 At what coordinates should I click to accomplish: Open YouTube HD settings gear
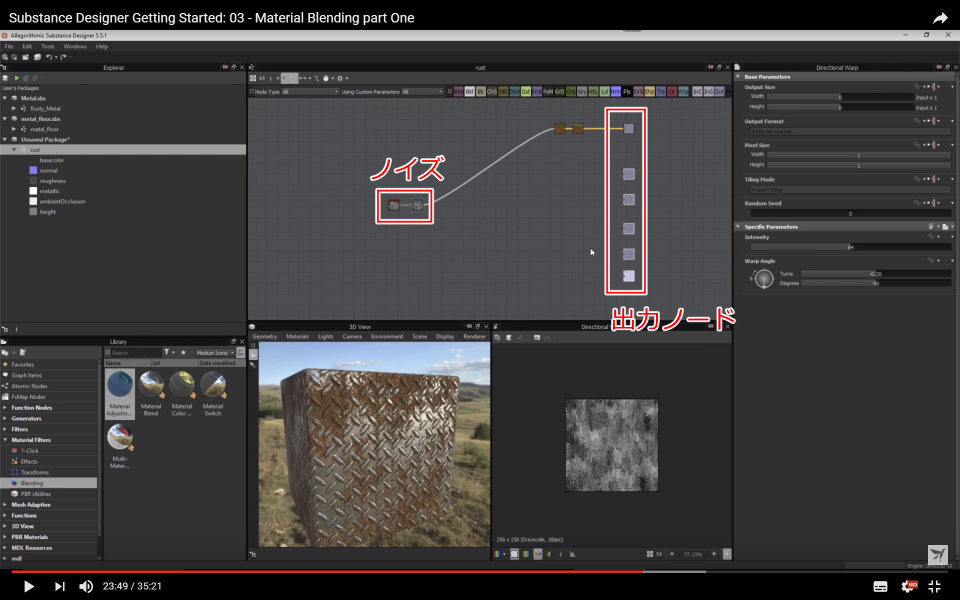point(908,586)
